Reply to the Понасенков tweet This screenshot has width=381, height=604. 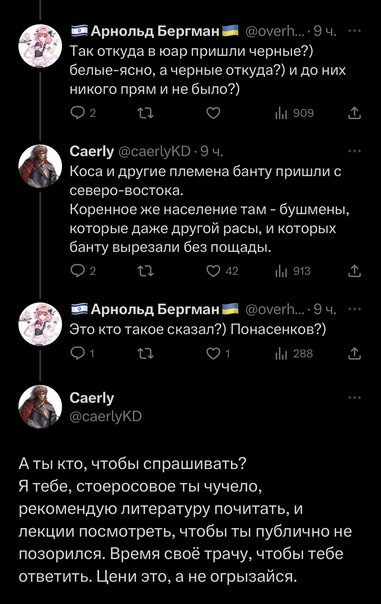tap(83, 354)
